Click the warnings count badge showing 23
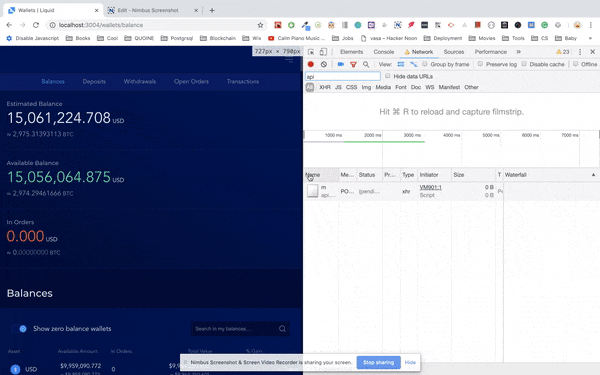 pos(562,52)
